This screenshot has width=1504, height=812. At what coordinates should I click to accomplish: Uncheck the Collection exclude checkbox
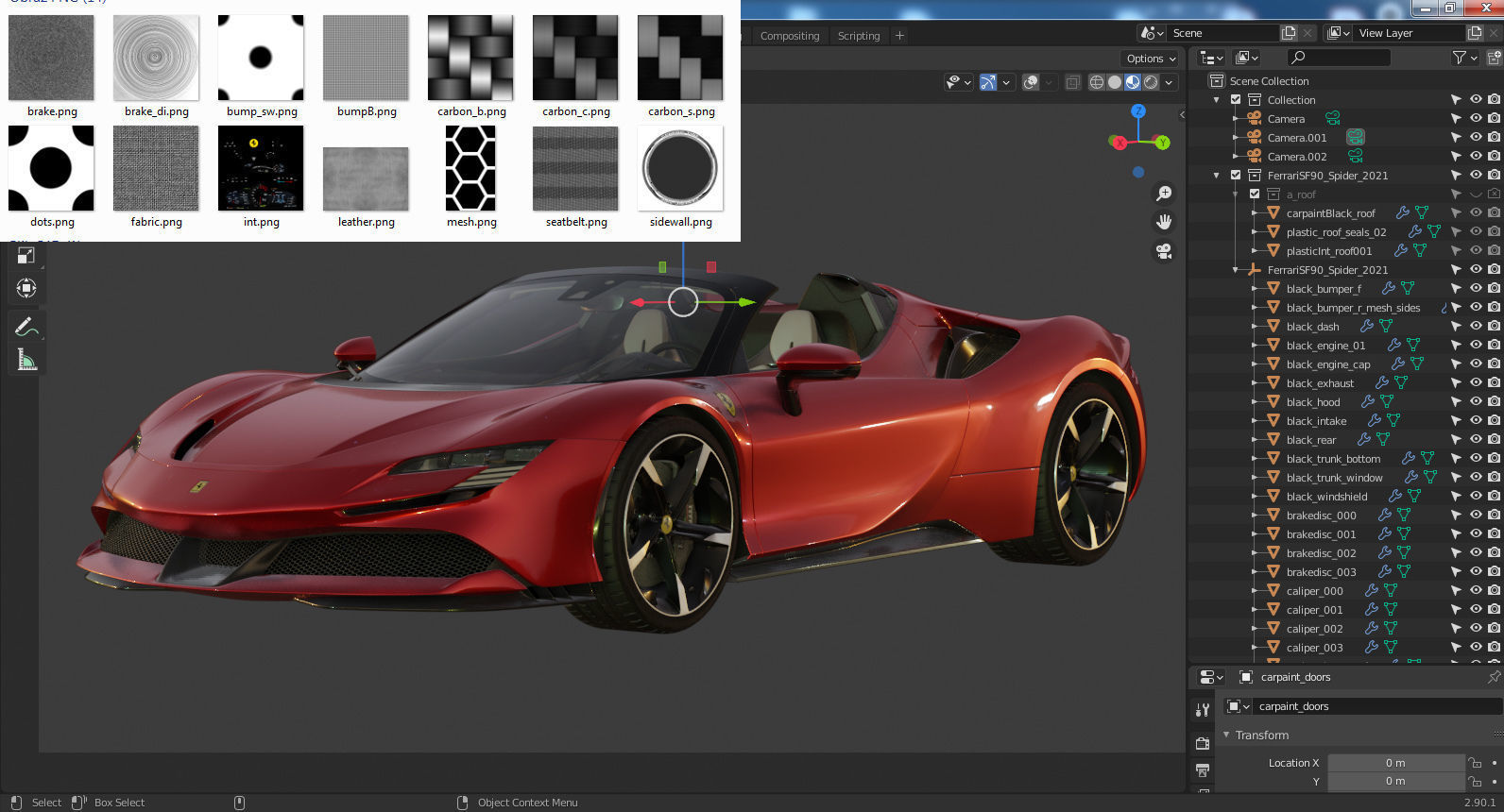(1235, 99)
